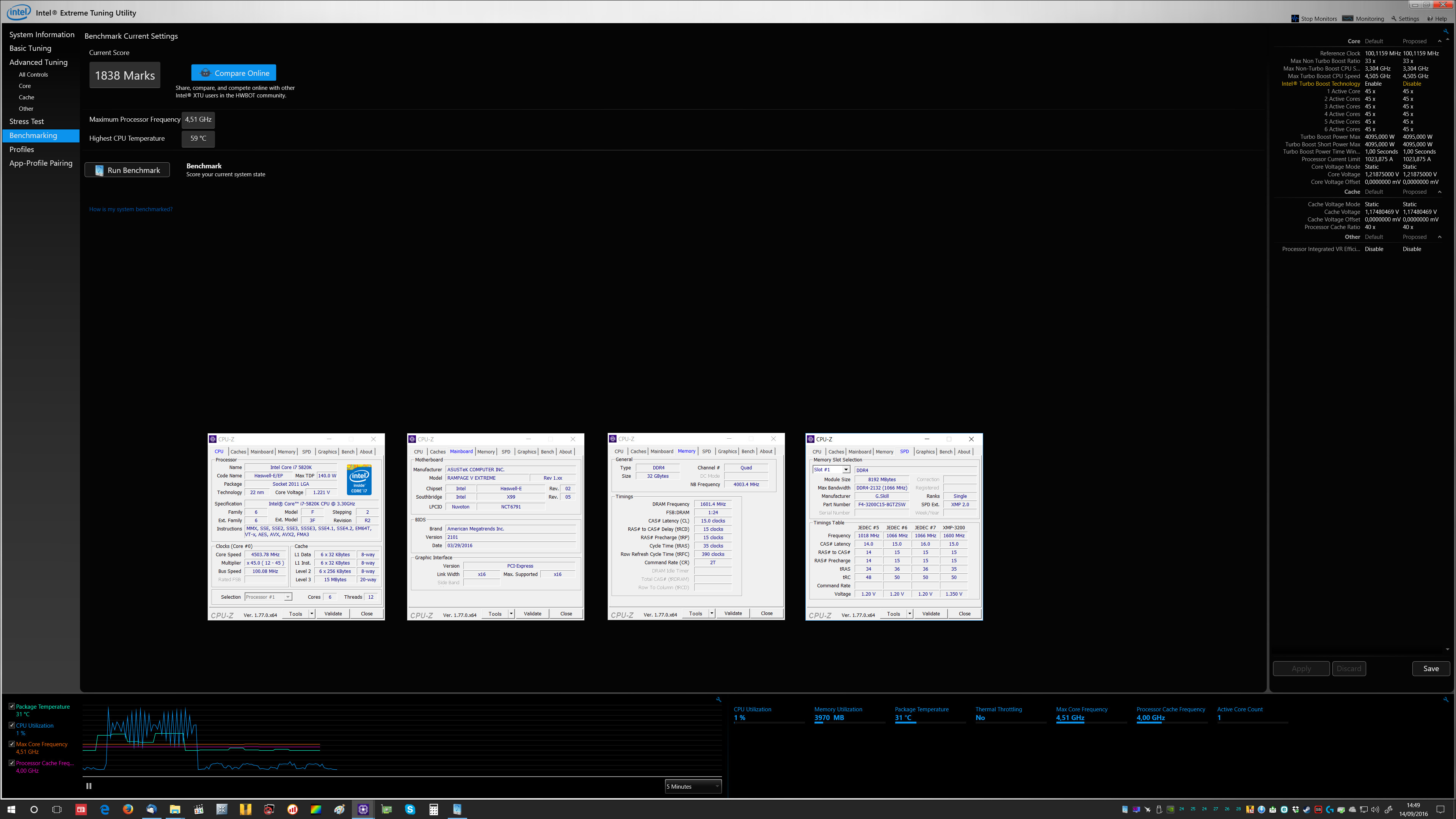Click wrench icon above the monitoring graph
Viewport: 1456px width, 819px height.
click(x=719, y=699)
